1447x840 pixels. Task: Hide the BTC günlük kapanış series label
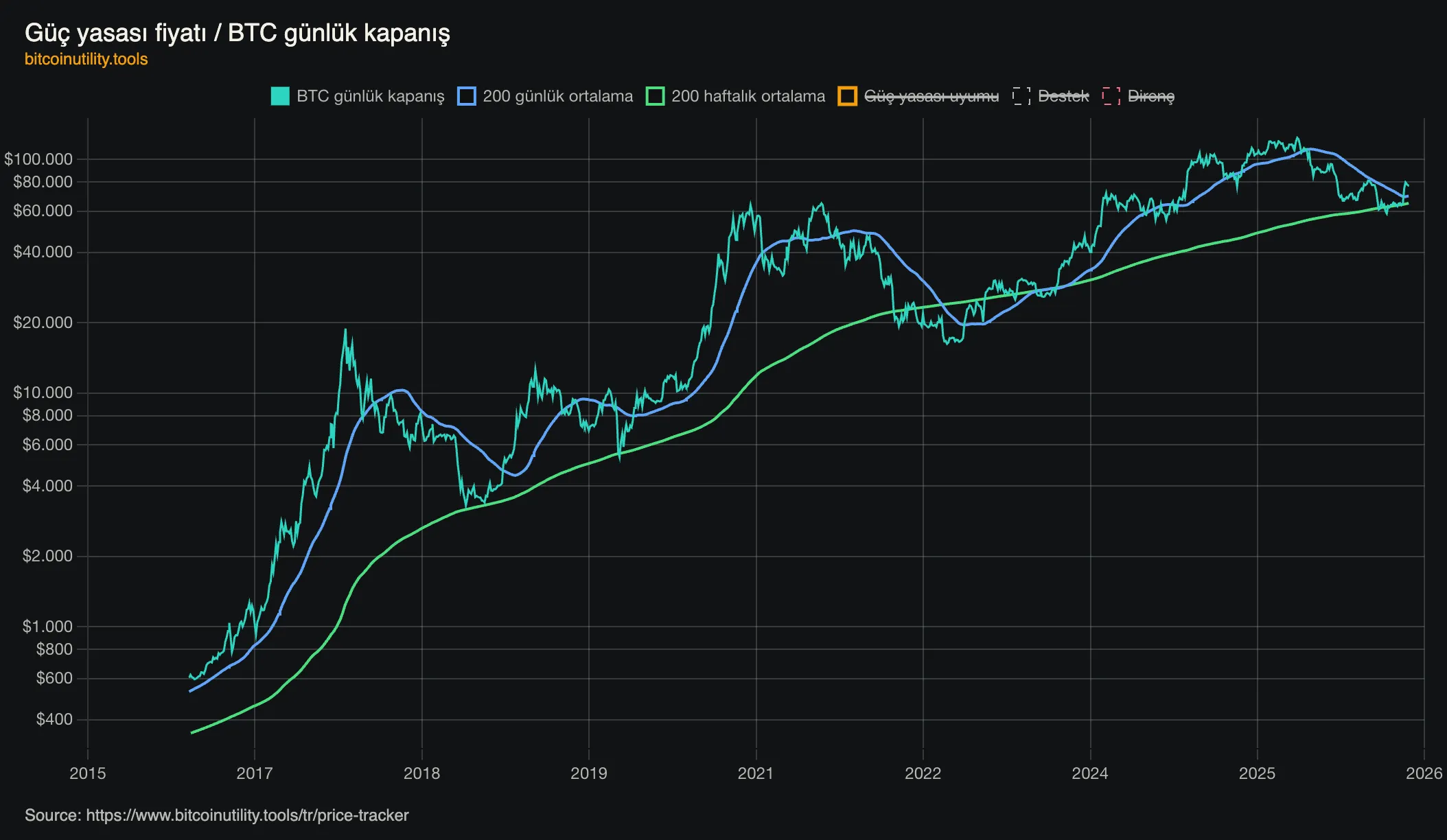coord(371,96)
